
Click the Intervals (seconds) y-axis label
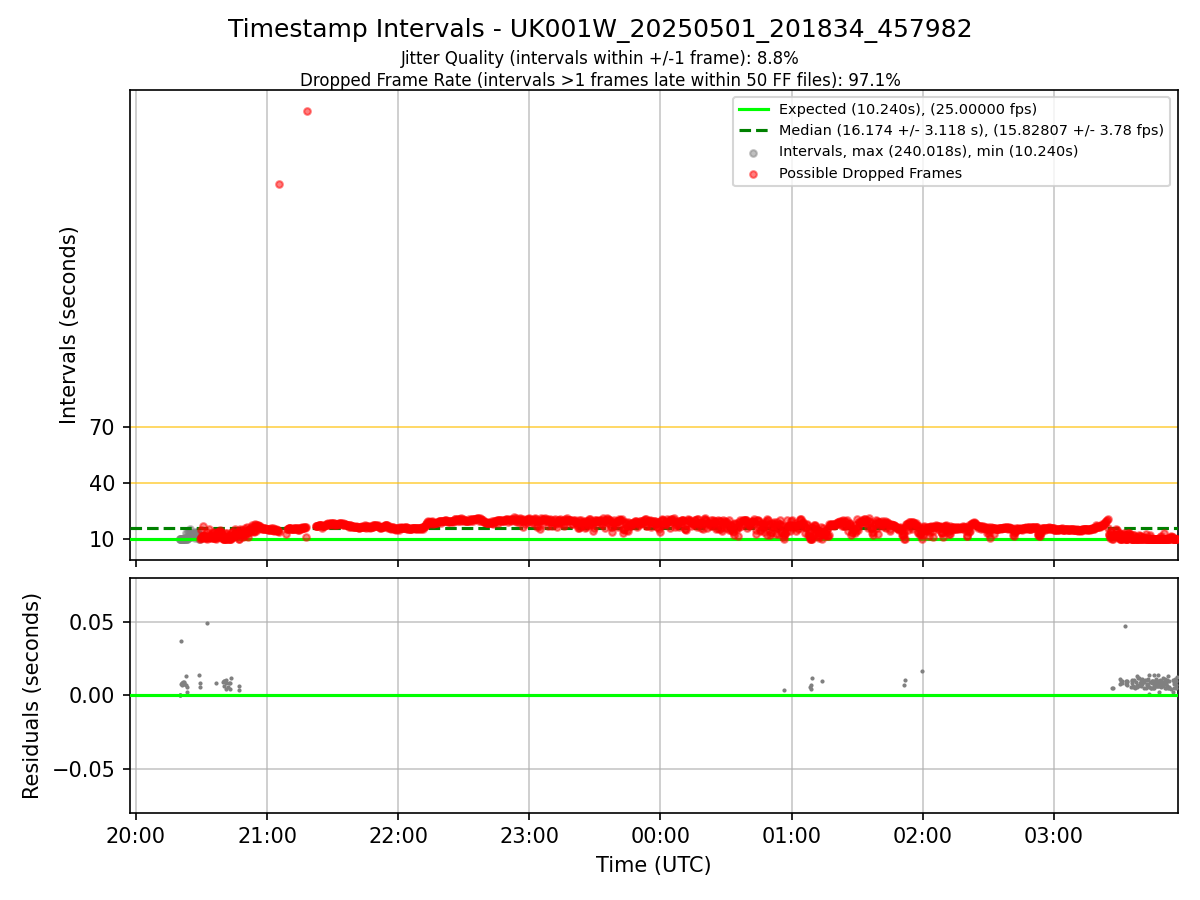(69, 325)
